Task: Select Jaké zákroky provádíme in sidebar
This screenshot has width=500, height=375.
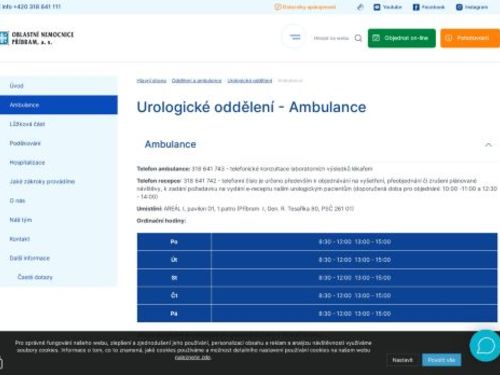Action: coord(59,182)
